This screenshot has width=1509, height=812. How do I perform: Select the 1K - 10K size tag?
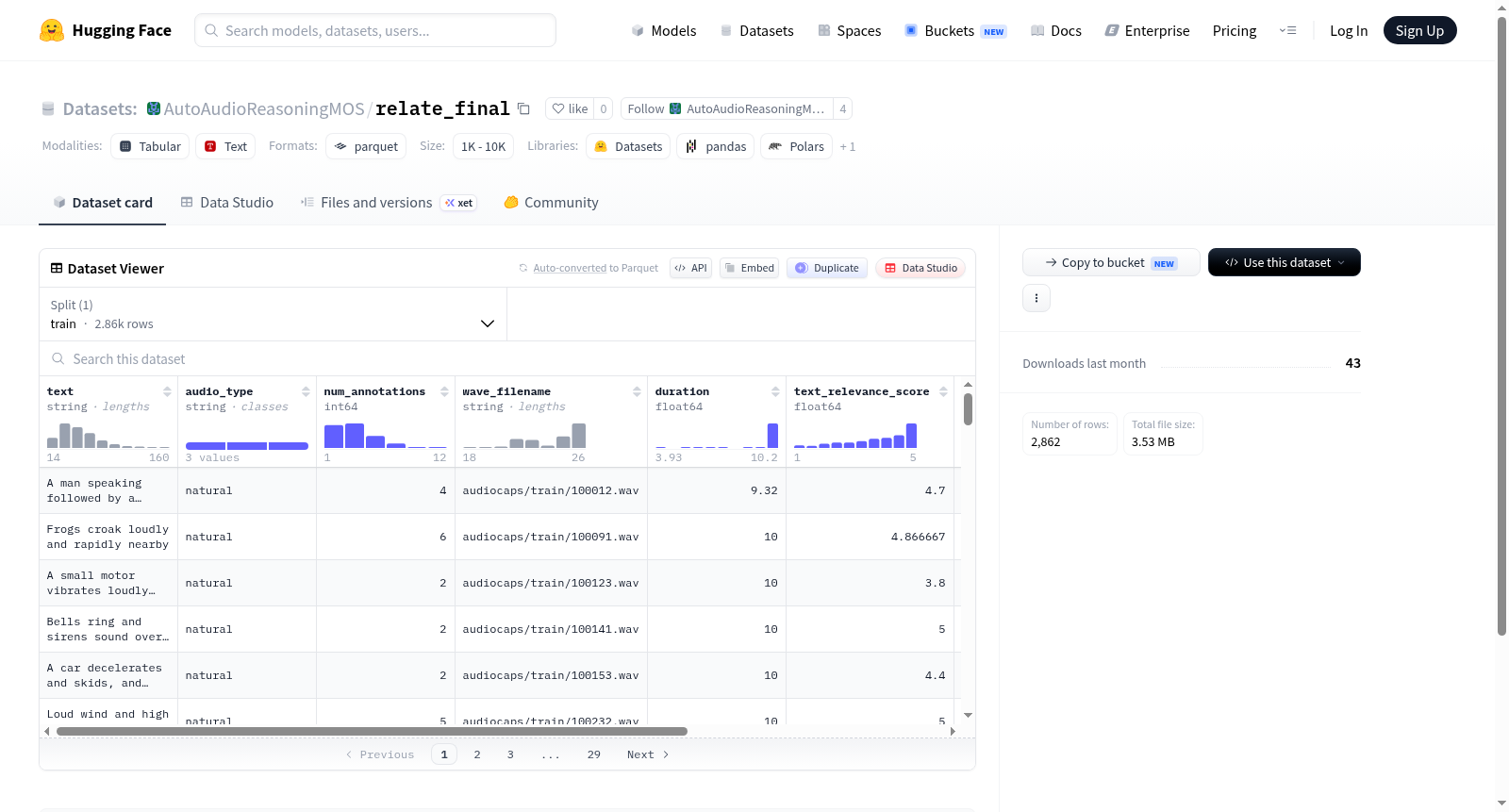[x=483, y=146]
